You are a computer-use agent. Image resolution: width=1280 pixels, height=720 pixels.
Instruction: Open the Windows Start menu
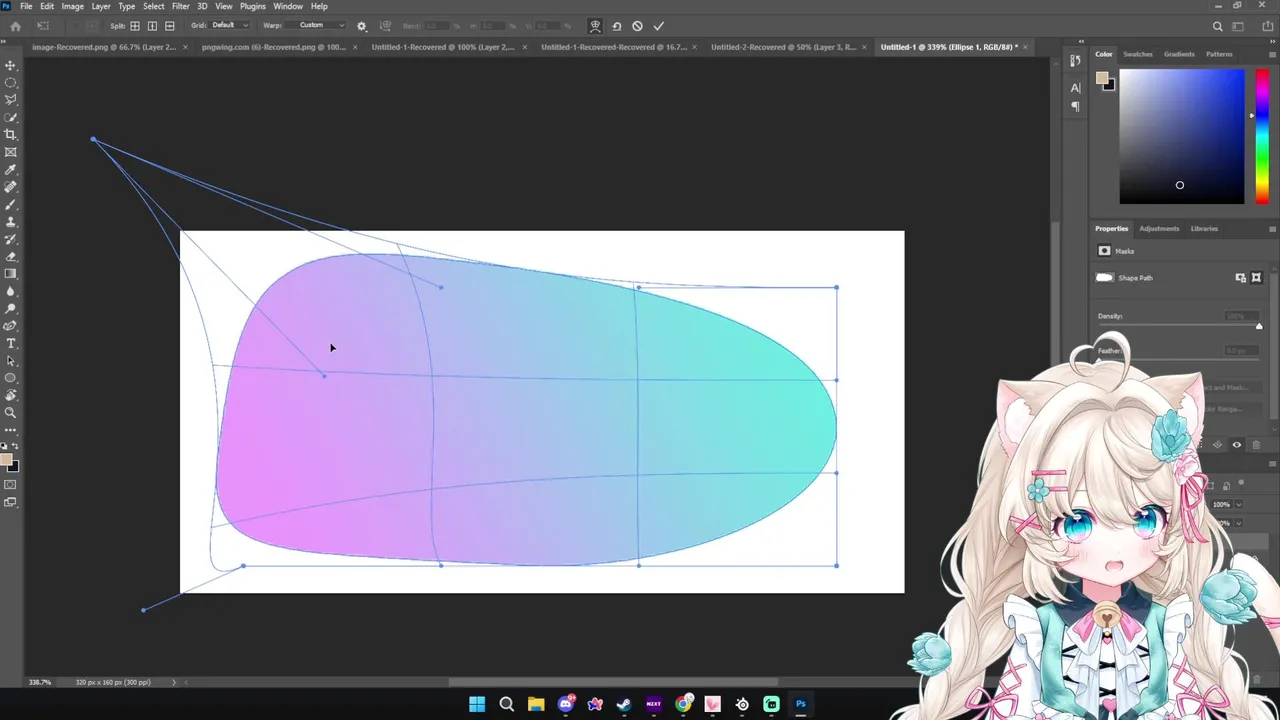(x=477, y=704)
